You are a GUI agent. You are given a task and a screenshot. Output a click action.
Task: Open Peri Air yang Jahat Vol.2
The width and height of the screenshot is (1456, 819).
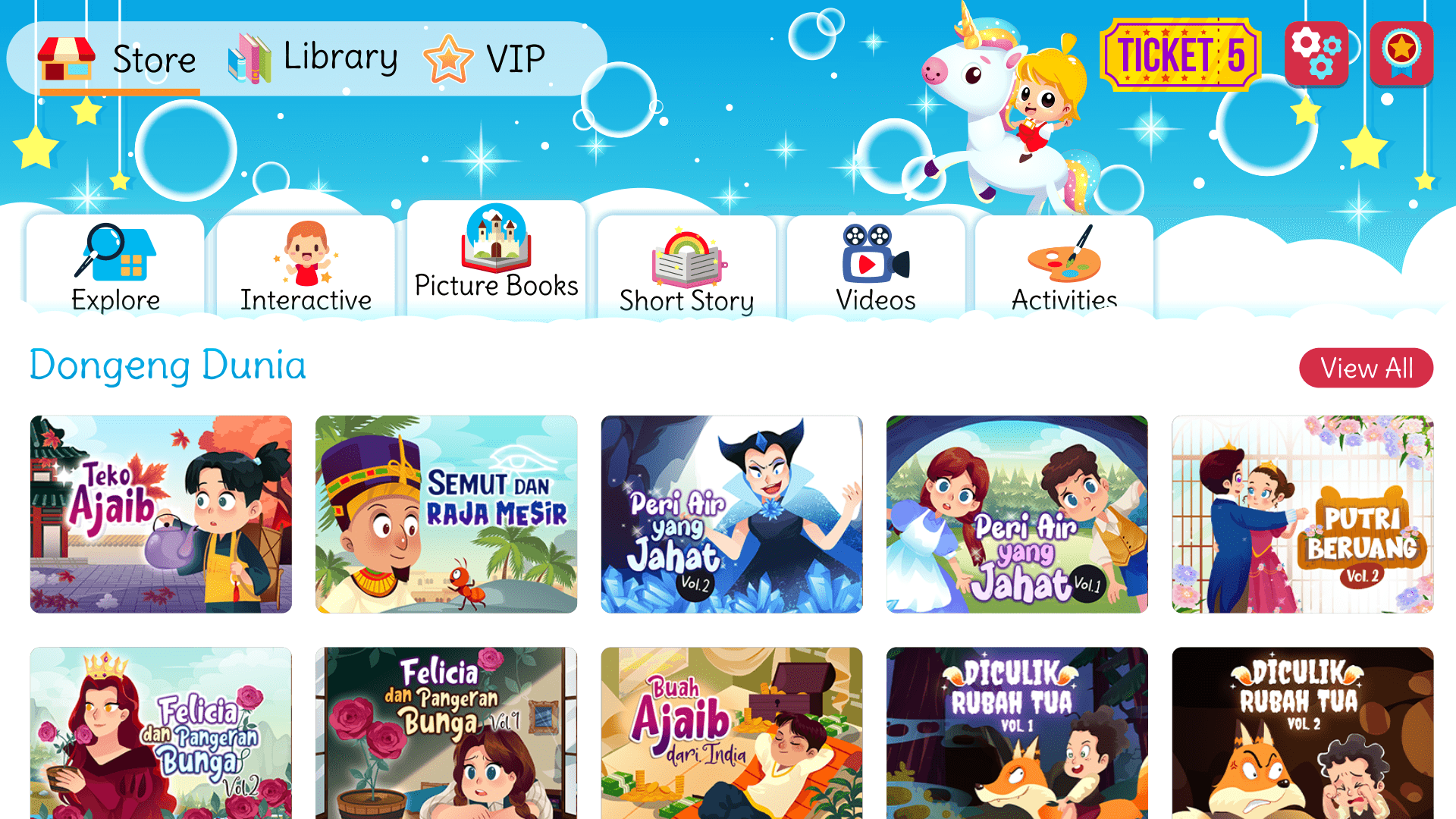point(732,514)
